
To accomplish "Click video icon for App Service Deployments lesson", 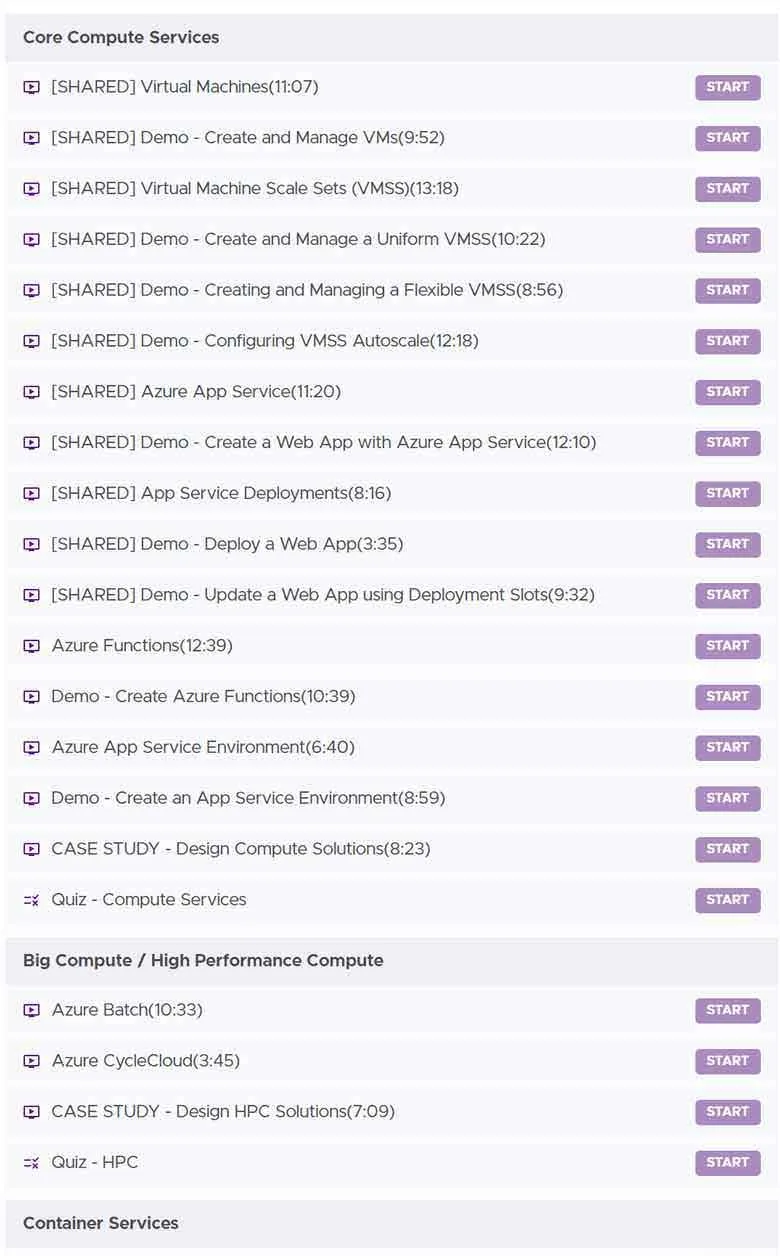I will click(31, 494).
